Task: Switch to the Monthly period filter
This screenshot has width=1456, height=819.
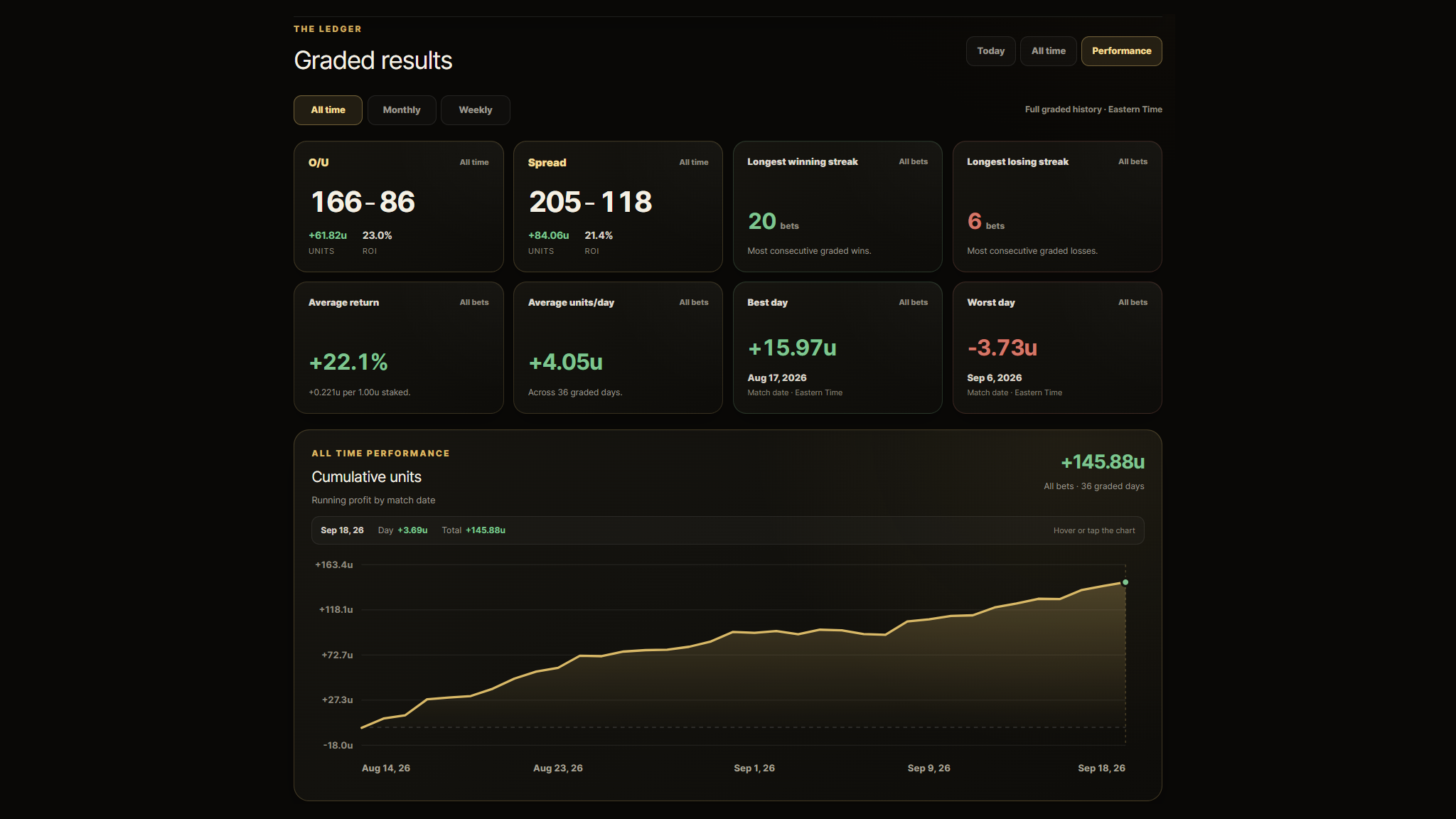Action: pyautogui.click(x=402, y=110)
